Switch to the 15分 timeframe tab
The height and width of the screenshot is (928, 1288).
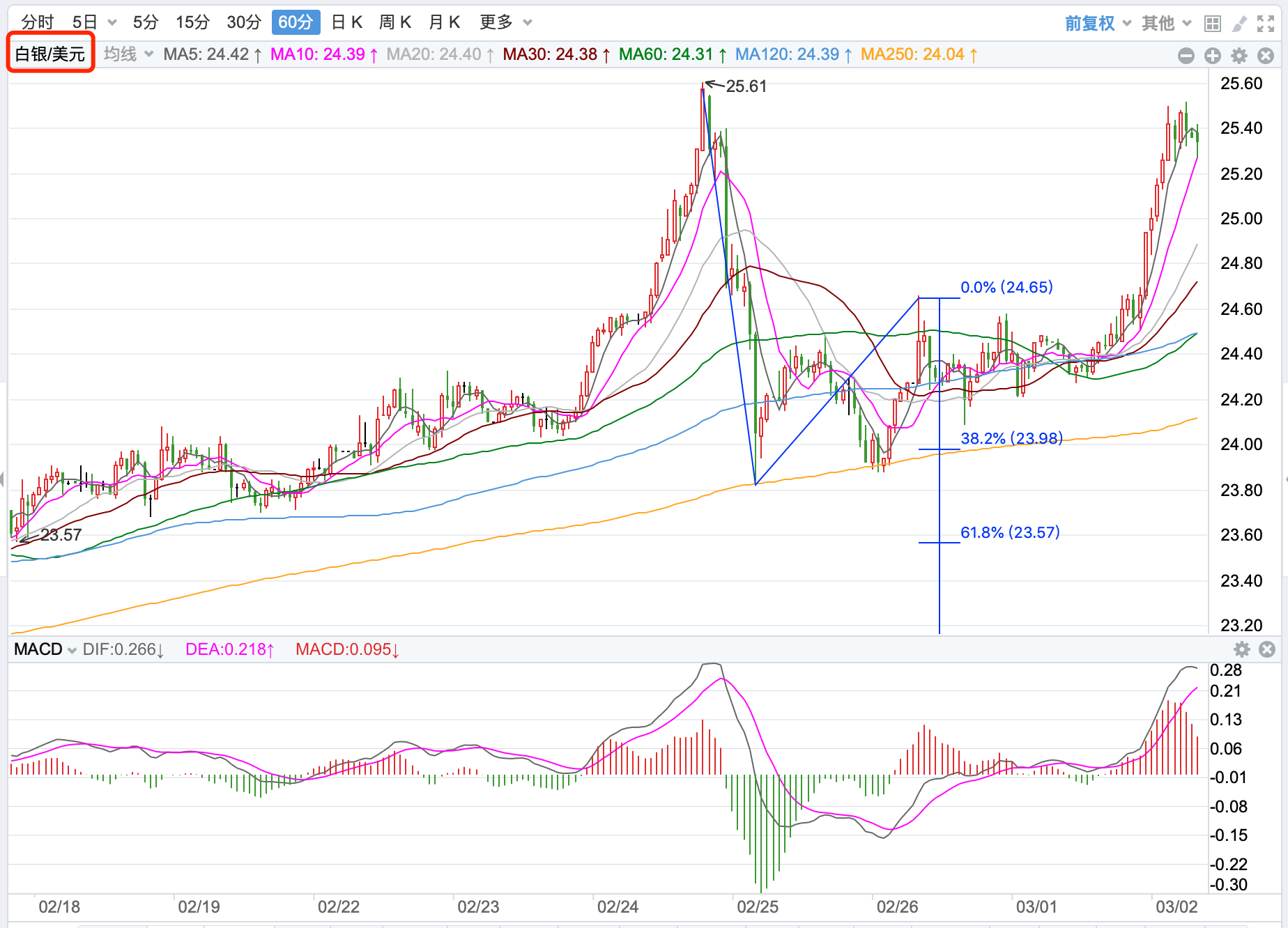click(192, 22)
